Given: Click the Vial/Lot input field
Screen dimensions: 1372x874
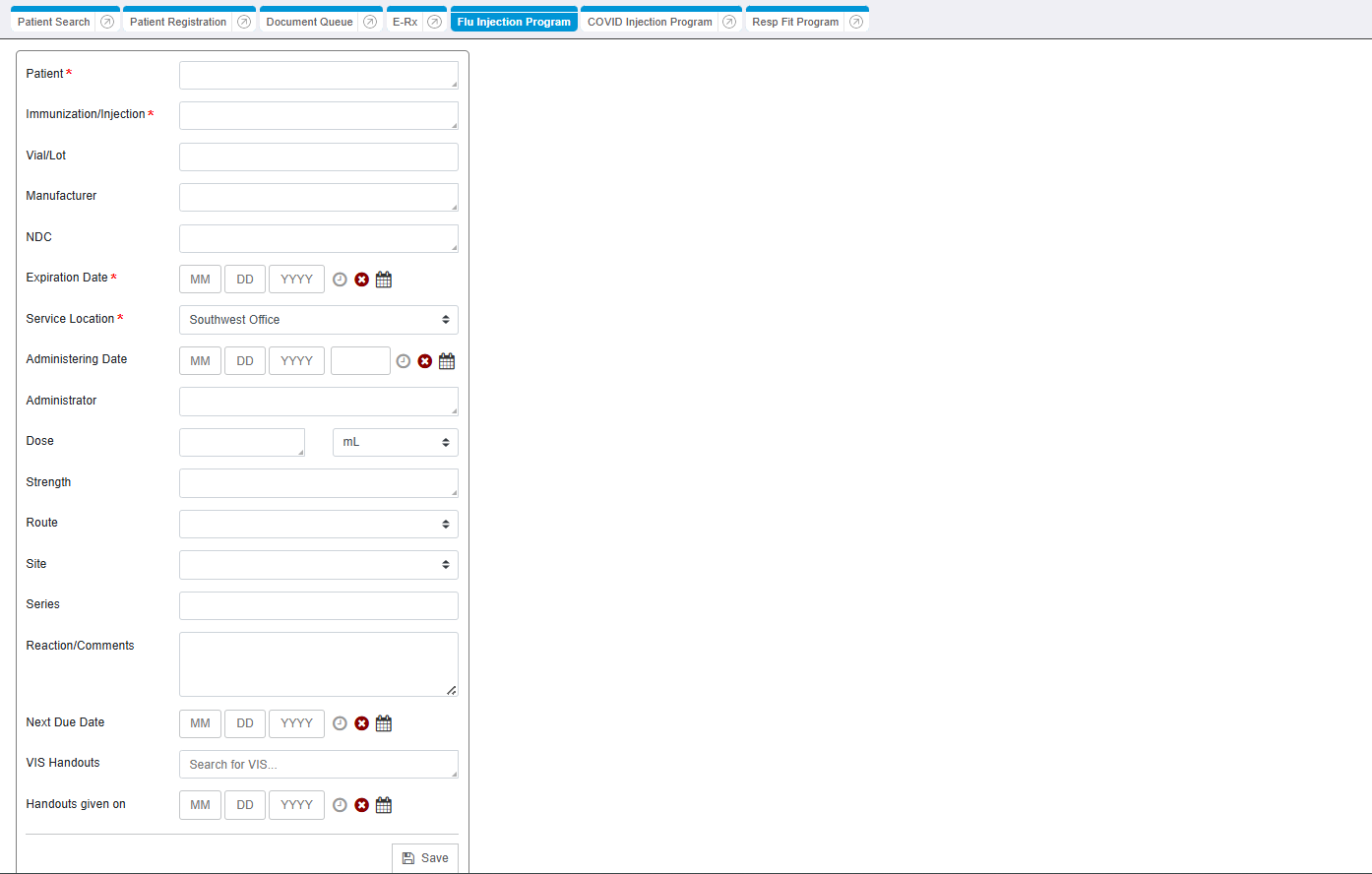Looking at the screenshot, I should (x=318, y=157).
